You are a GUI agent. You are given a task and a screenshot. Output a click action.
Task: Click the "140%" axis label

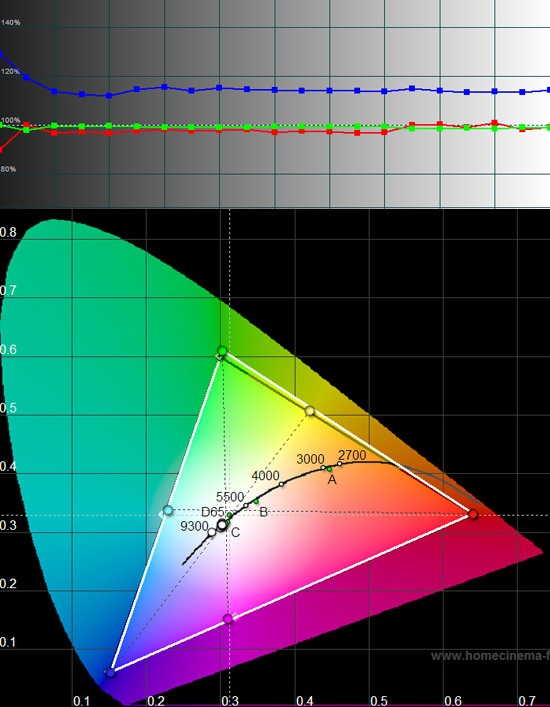pyautogui.click(x=10, y=23)
